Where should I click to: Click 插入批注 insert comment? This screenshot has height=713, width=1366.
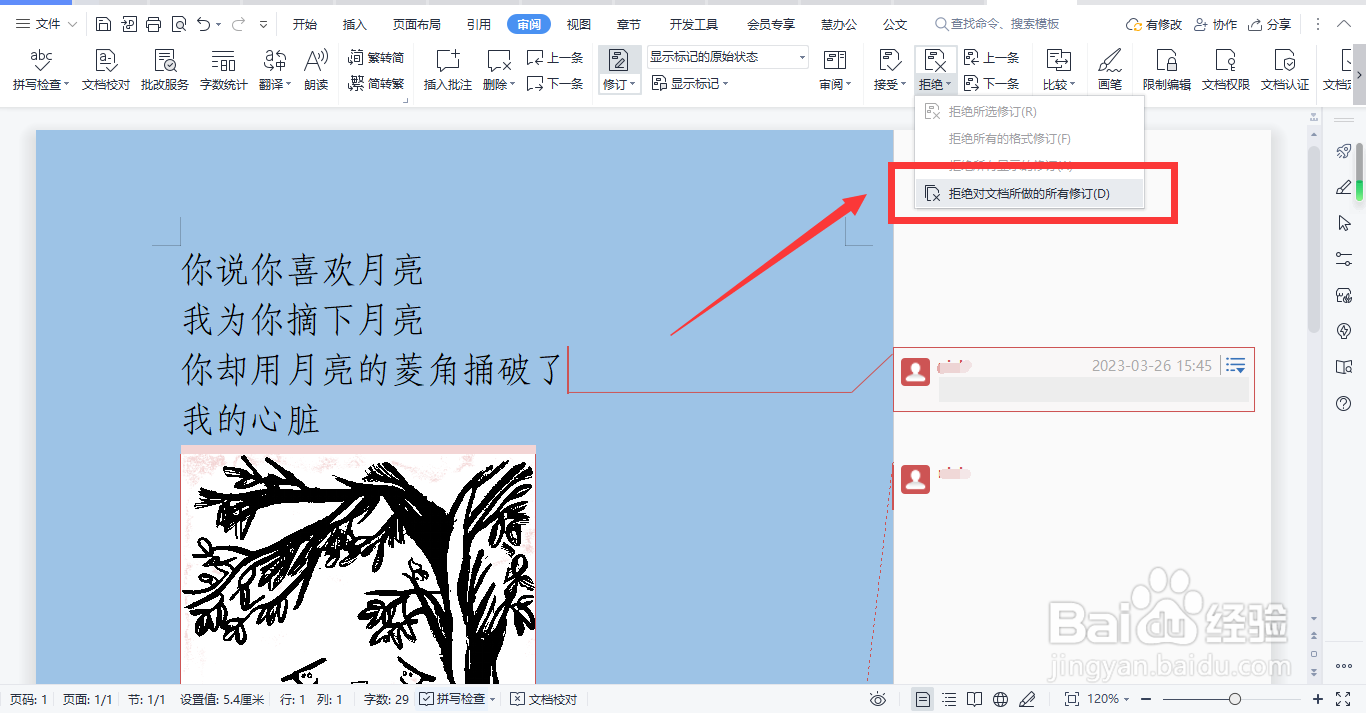[x=448, y=71]
